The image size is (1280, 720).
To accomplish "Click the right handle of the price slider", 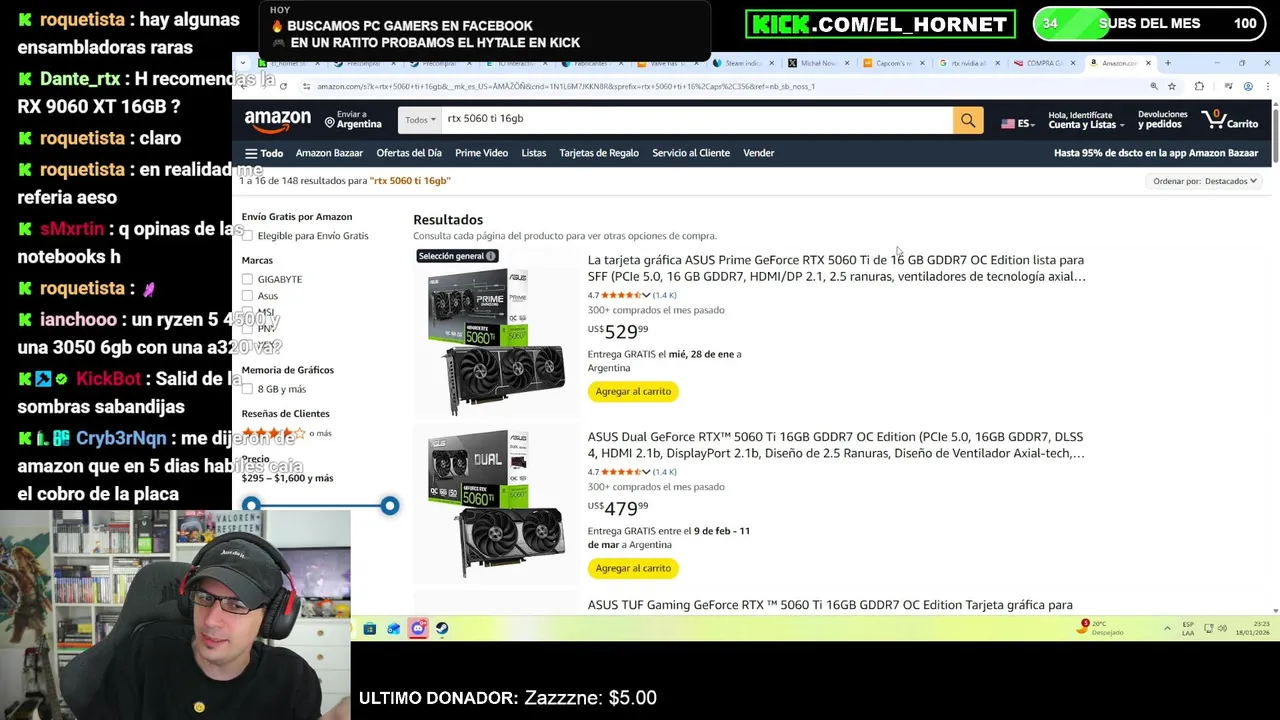I will coord(390,506).
